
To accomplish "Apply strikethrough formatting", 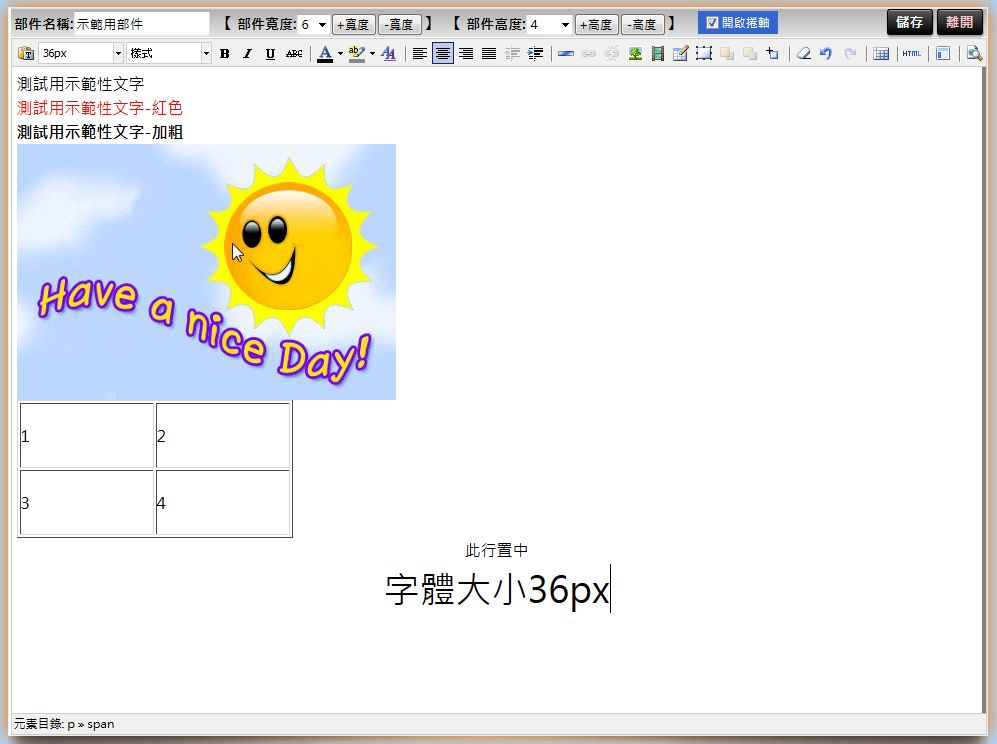I will [294, 54].
